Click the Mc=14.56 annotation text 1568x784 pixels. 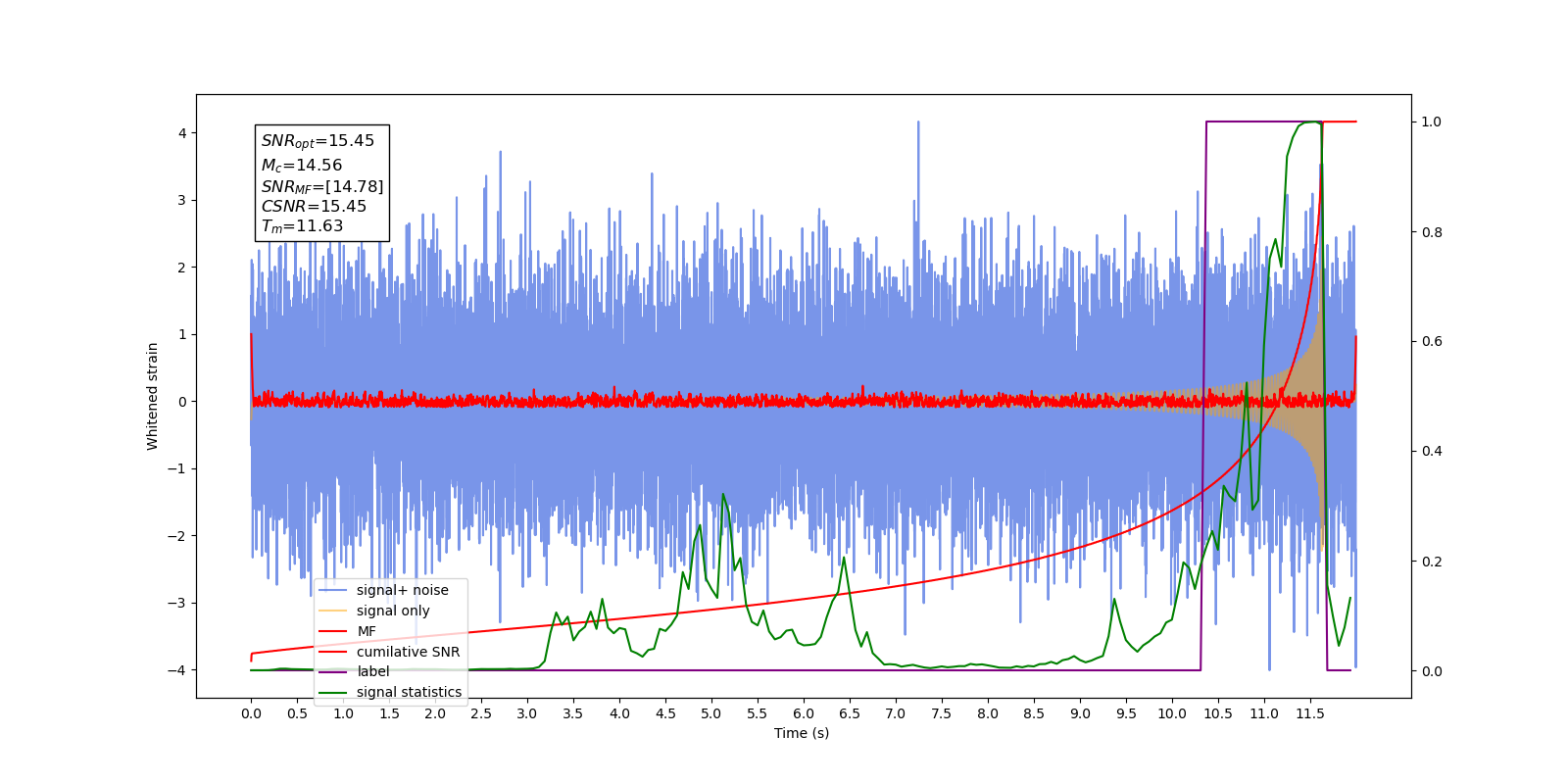coord(302,166)
